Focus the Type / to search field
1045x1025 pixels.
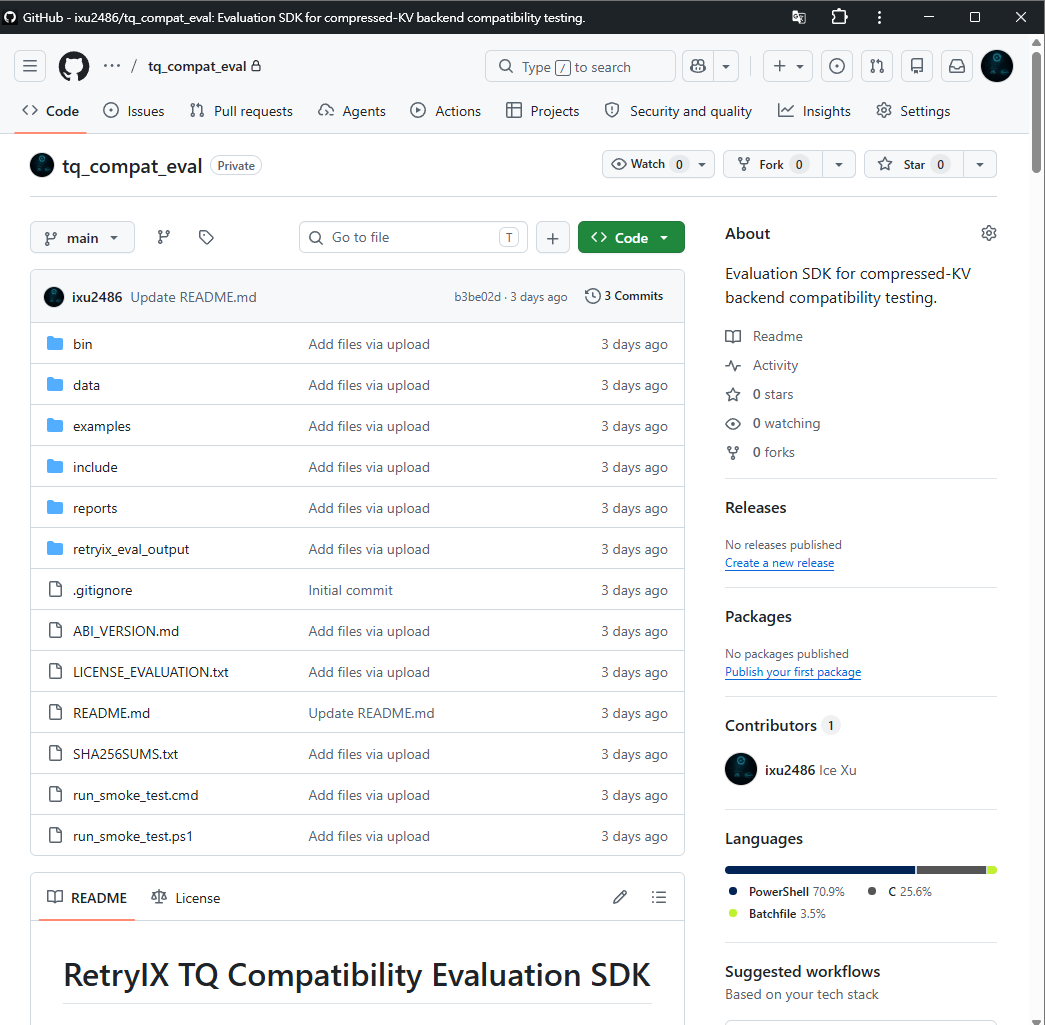pyautogui.click(x=580, y=66)
